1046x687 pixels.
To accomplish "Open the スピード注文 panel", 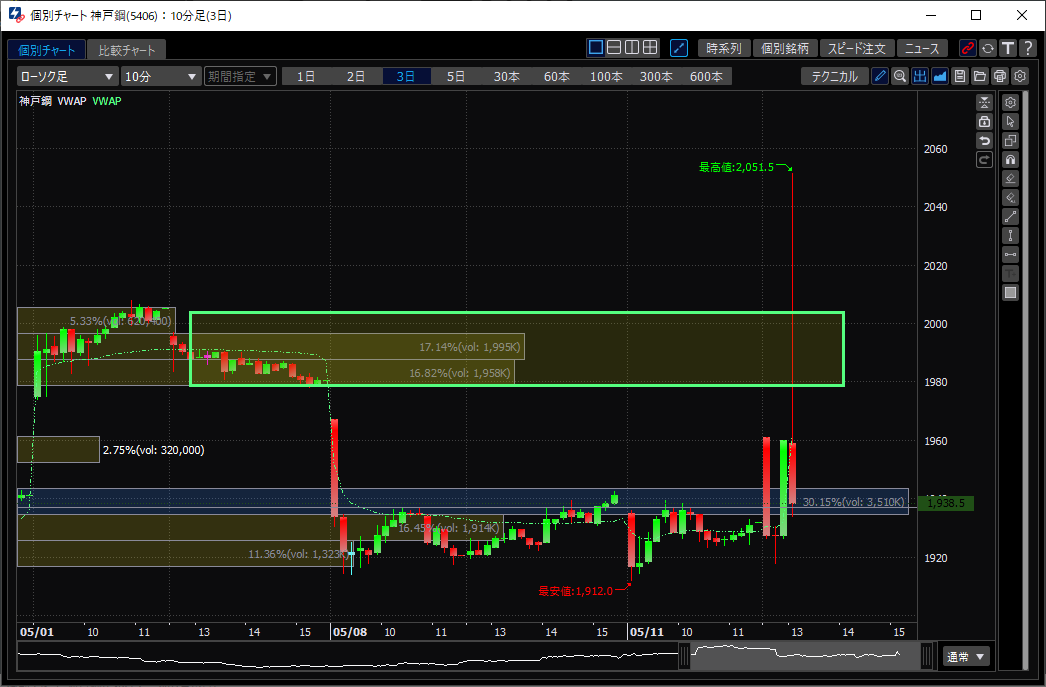I will tap(857, 49).
